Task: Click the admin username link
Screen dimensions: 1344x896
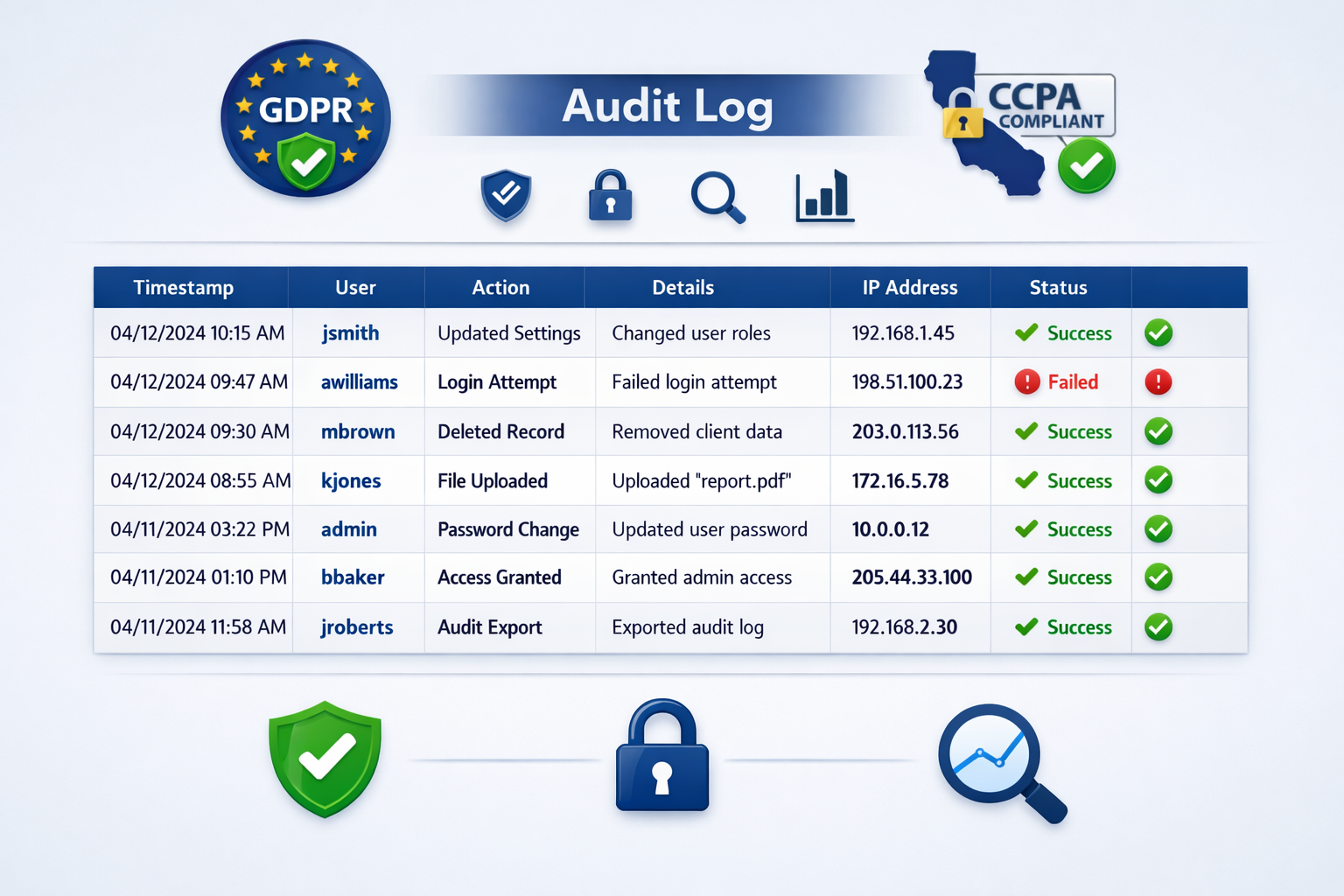Action: [x=349, y=529]
